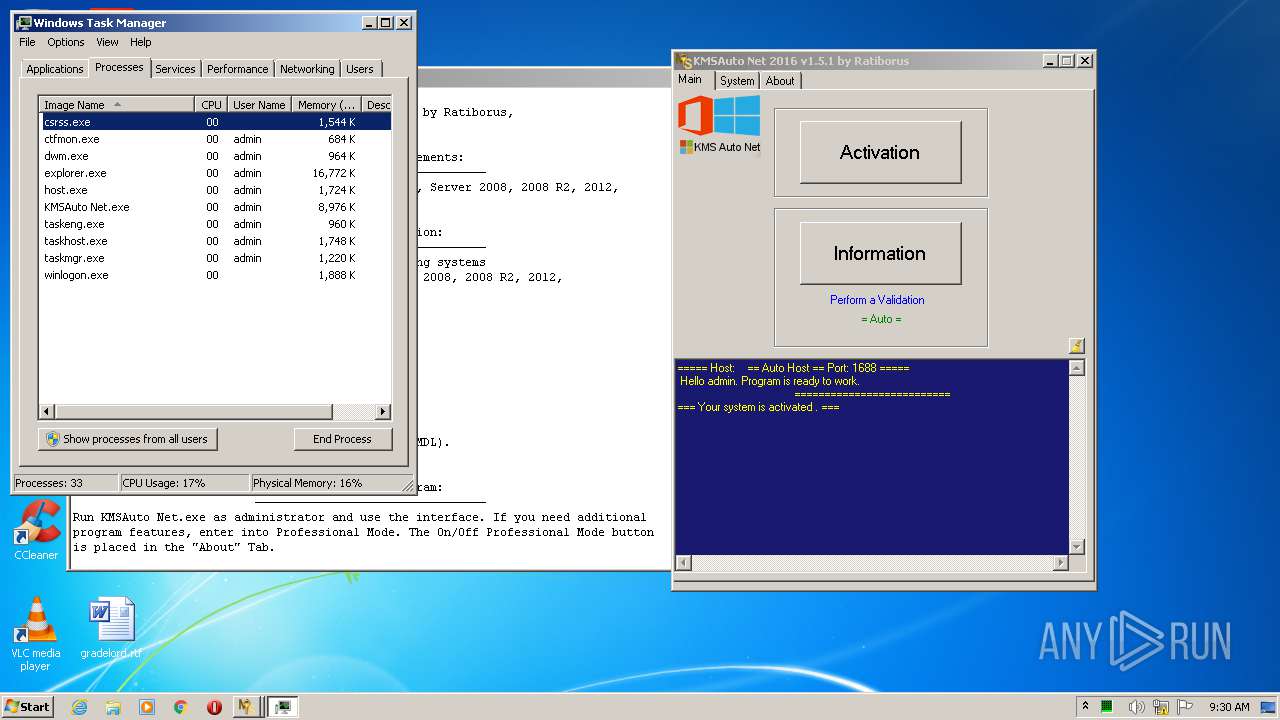Launch Windows Media Player from taskbar
The width and height of the screenshot is (1280, 720).
(x=147, y=707)
